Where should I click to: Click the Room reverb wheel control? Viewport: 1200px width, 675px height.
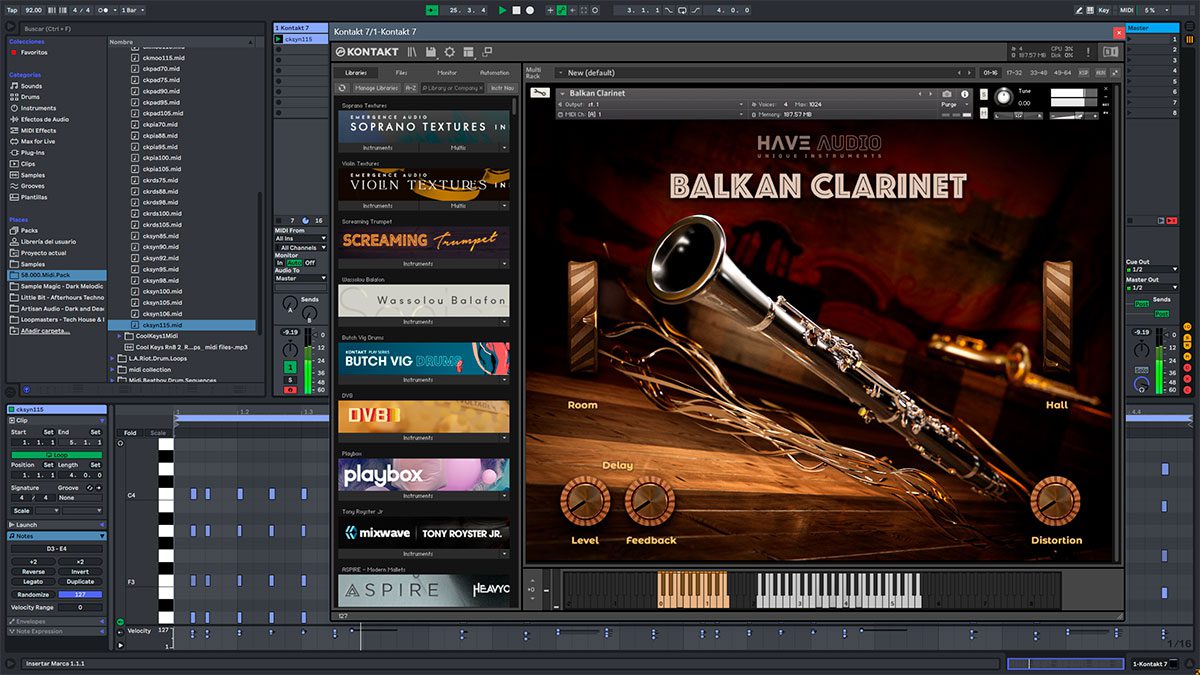(x=582, y=317)
